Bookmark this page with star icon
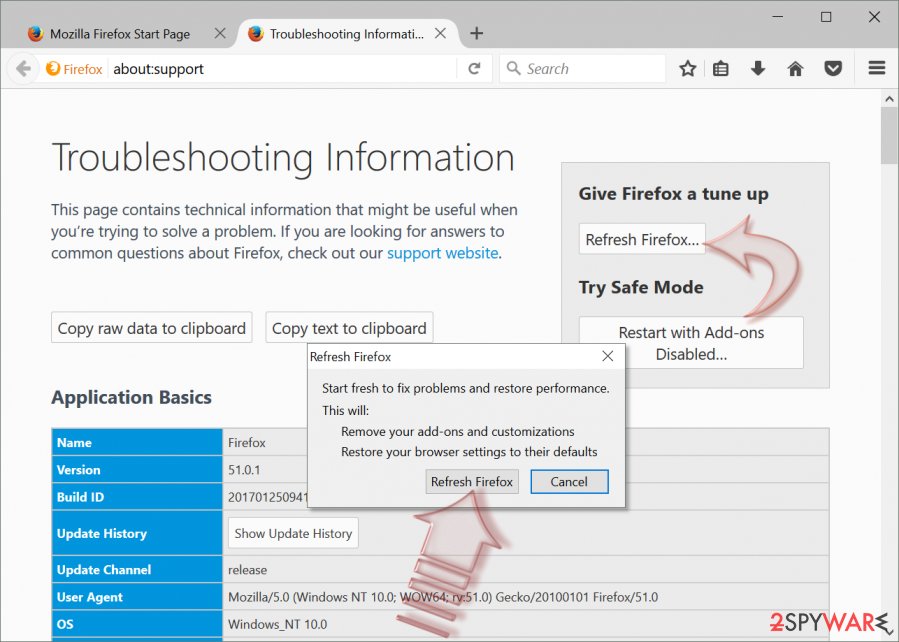This screenshot has height=642, width=899. [x=687, y=69]
